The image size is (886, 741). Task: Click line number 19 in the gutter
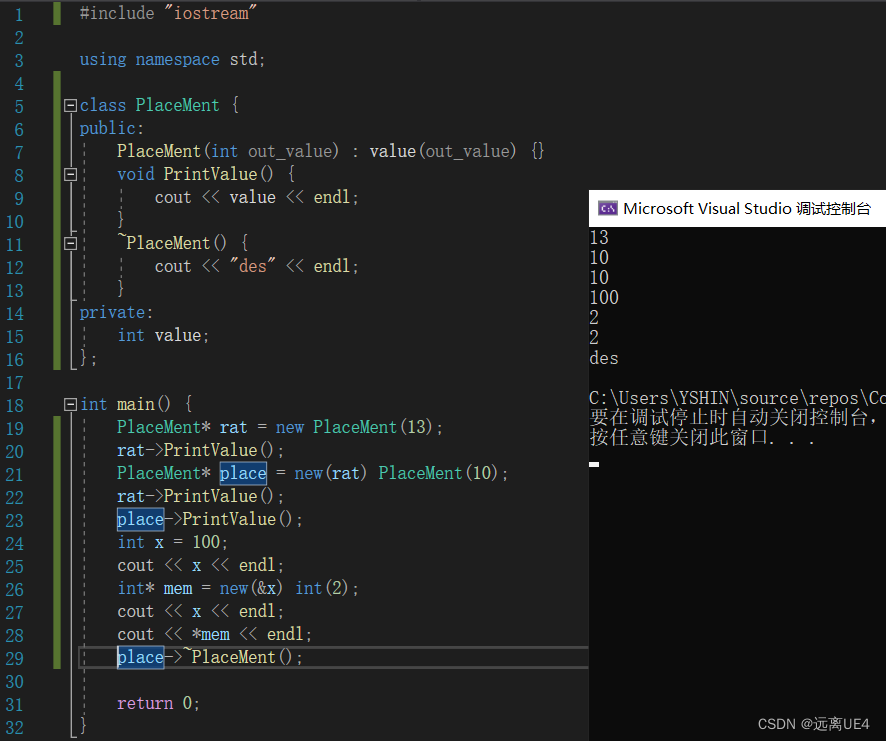tap(15, 429)
